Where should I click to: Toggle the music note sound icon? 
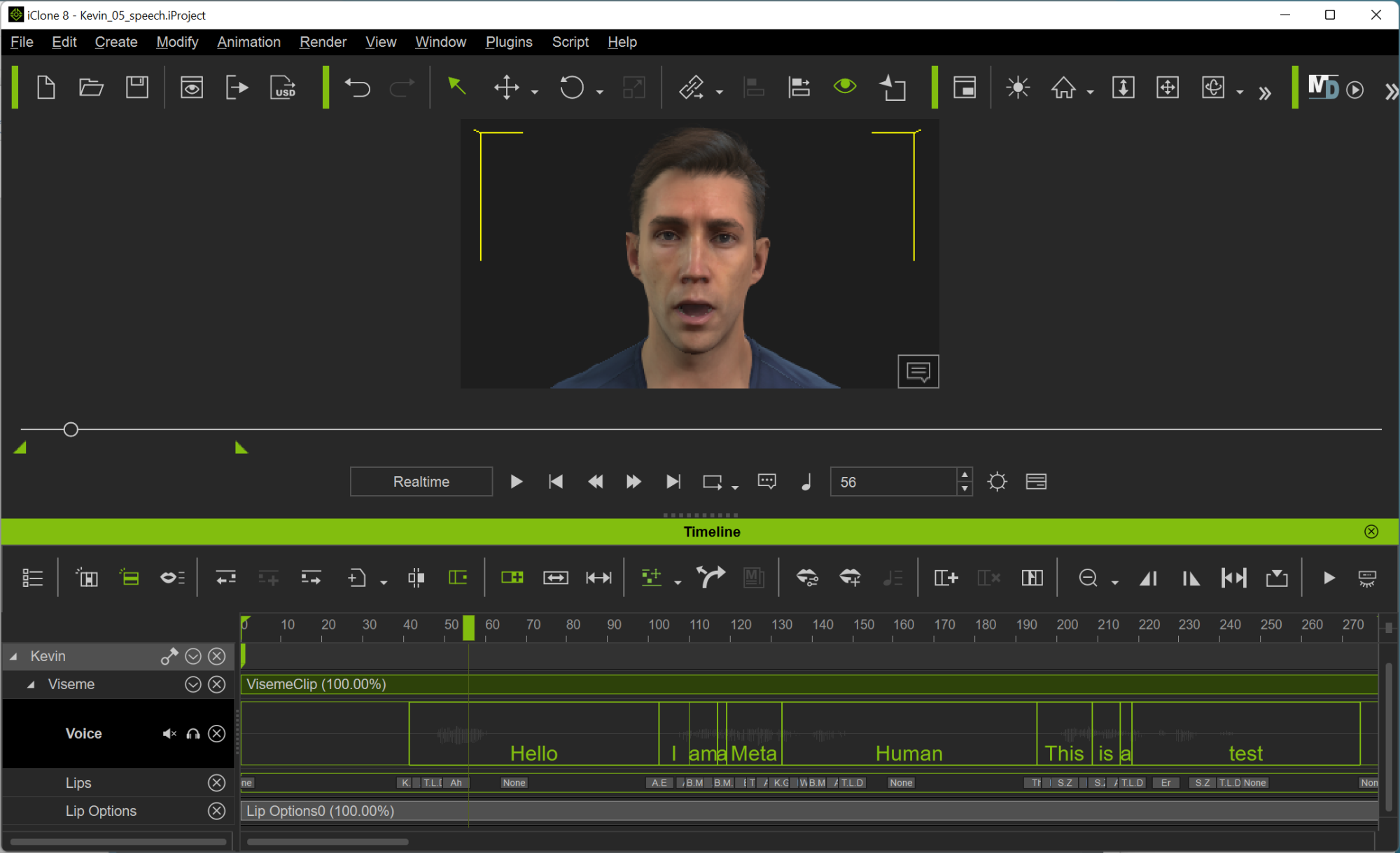[806, 482]
